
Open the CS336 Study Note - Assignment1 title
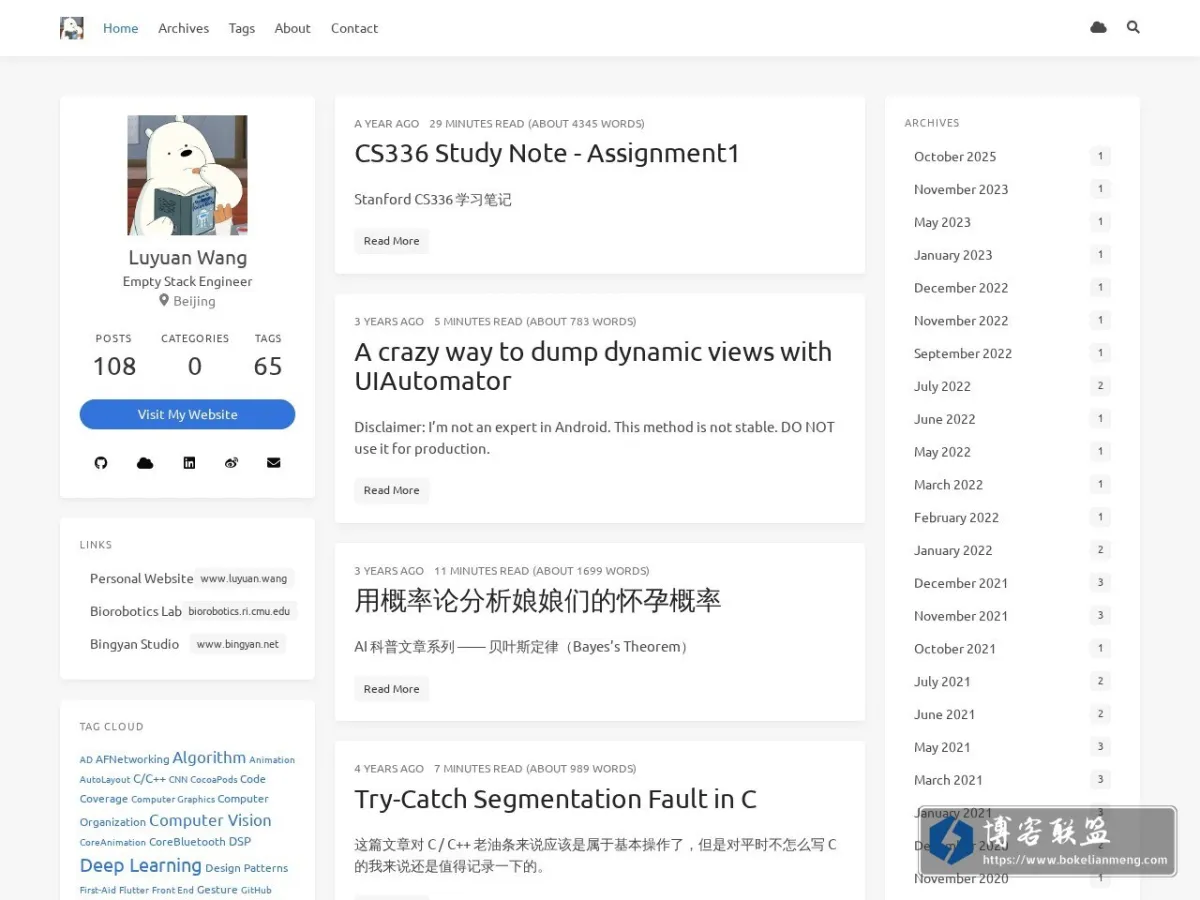click(547, 153)
